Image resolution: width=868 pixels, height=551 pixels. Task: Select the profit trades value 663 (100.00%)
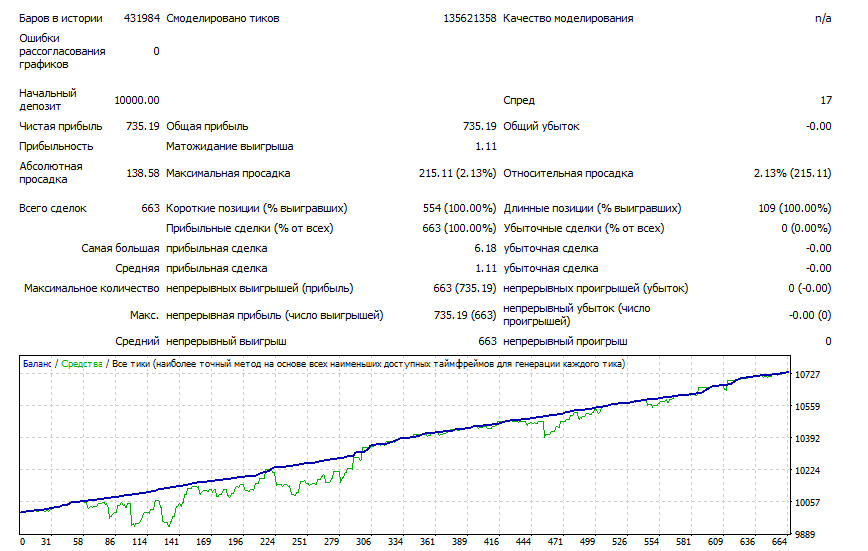(459, 228)
